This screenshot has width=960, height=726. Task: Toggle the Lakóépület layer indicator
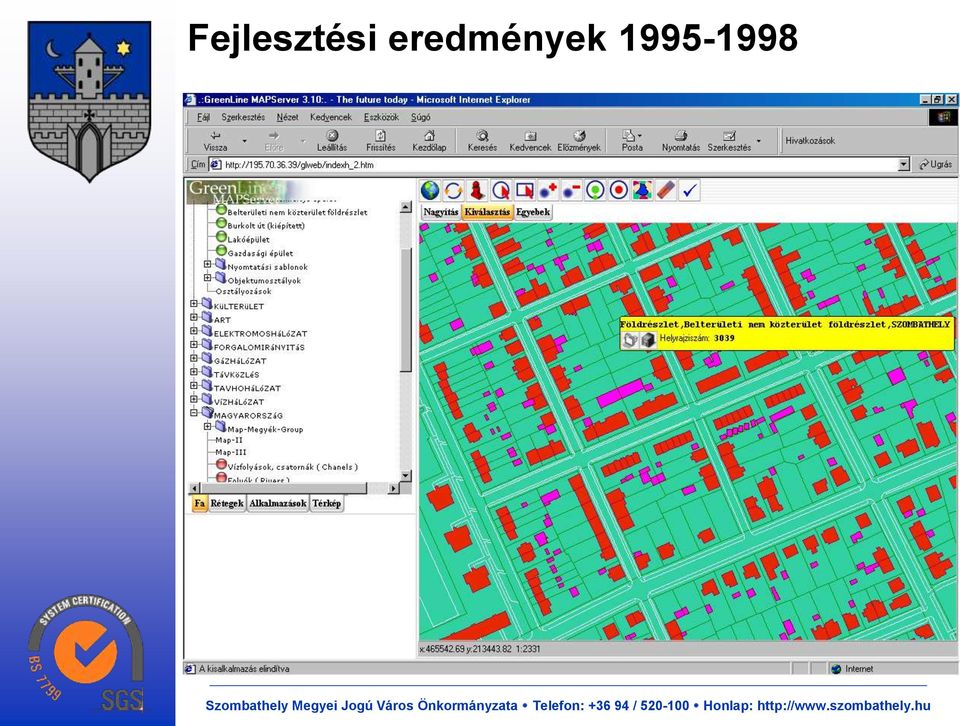221,238
